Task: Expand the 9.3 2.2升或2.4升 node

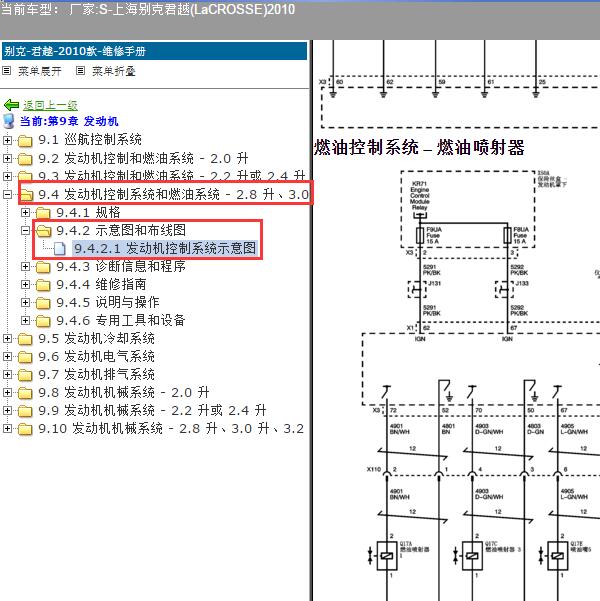Action: point(7,176)
